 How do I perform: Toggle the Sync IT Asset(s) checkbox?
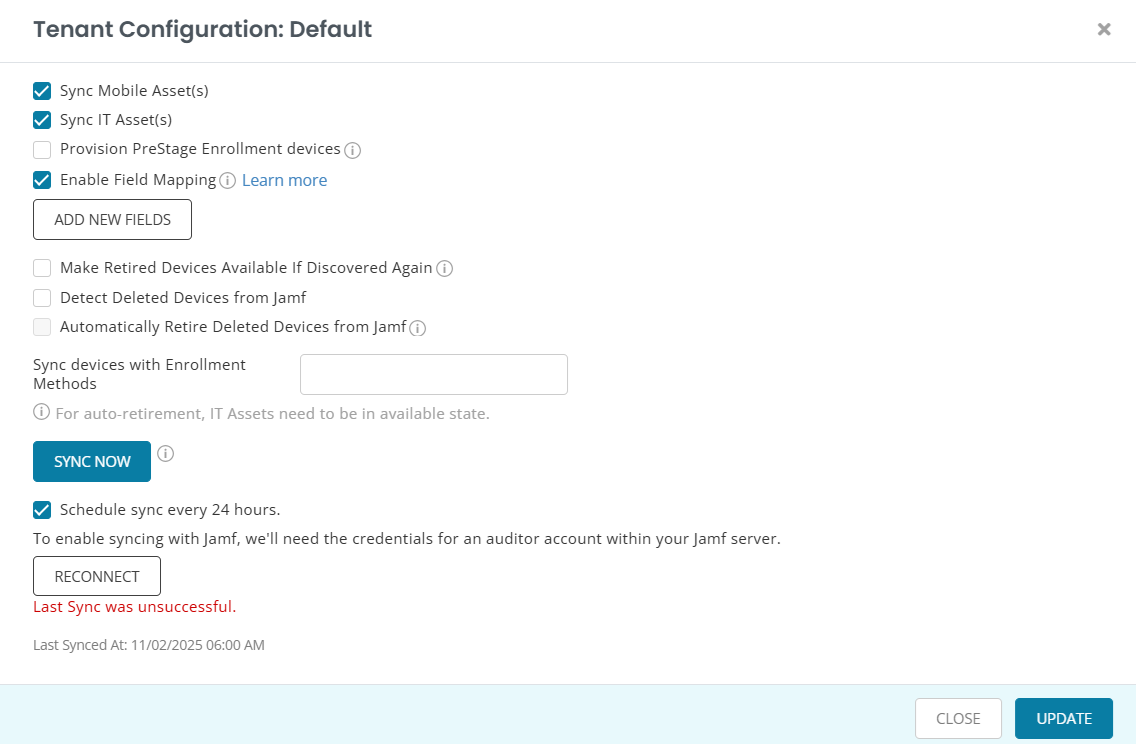42,121
